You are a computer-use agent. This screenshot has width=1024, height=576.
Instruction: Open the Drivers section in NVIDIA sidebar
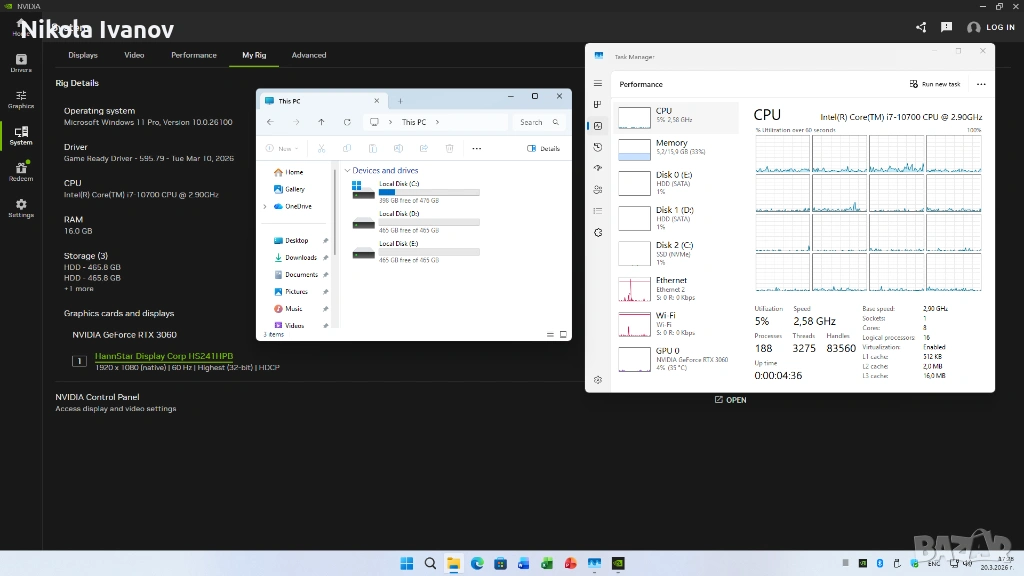point(21,62)
